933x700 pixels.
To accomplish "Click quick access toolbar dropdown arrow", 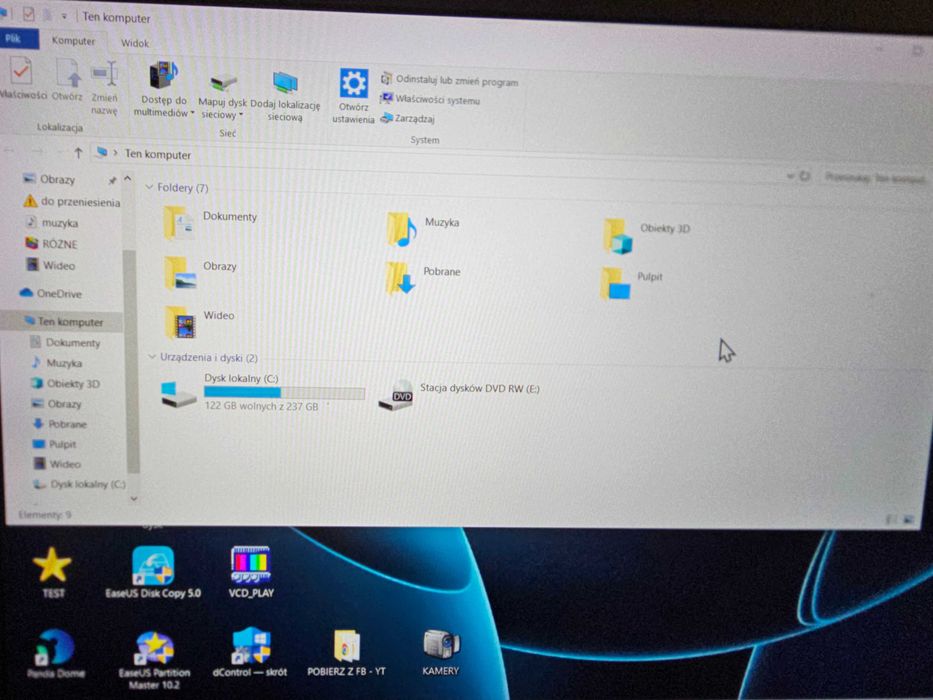I will coord(64,16).
